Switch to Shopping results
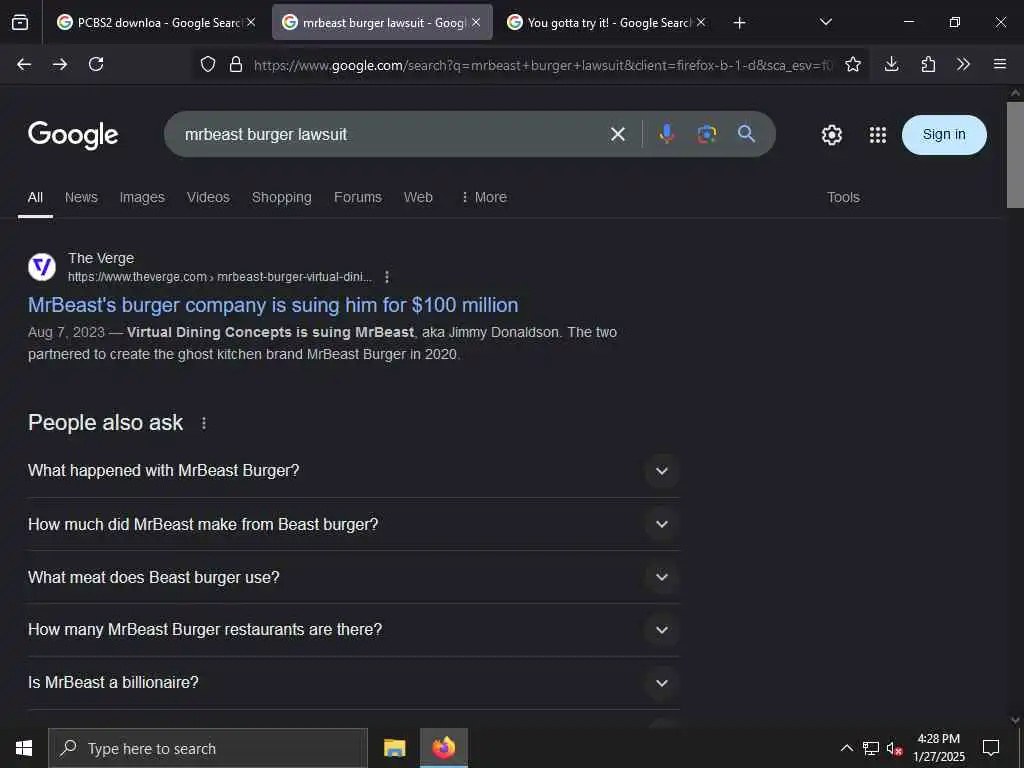The width and height of the screenshot is (1024, 768). point(281,197)
